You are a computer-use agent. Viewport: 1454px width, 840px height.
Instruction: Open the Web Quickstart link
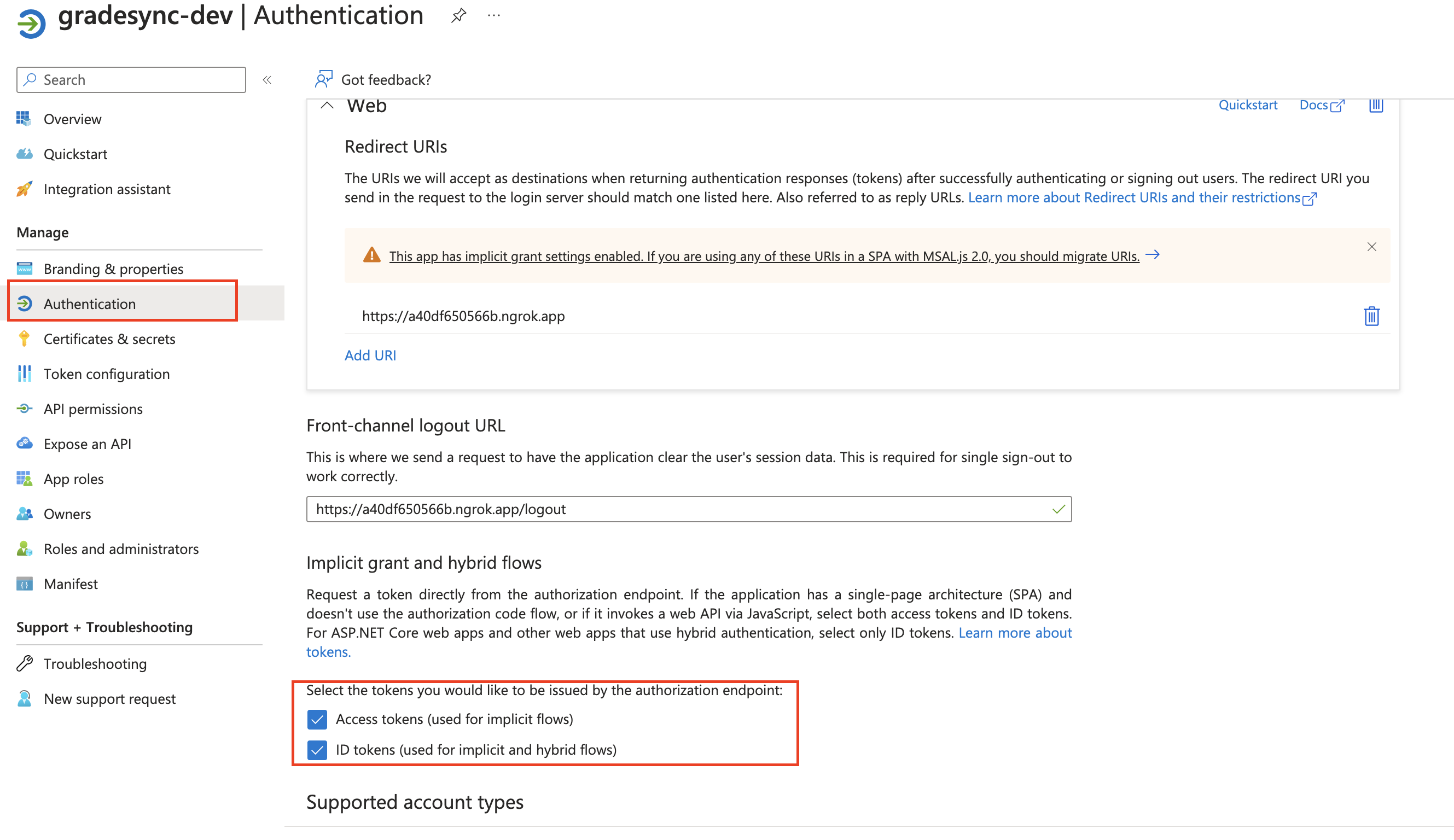click(1247, 105)
